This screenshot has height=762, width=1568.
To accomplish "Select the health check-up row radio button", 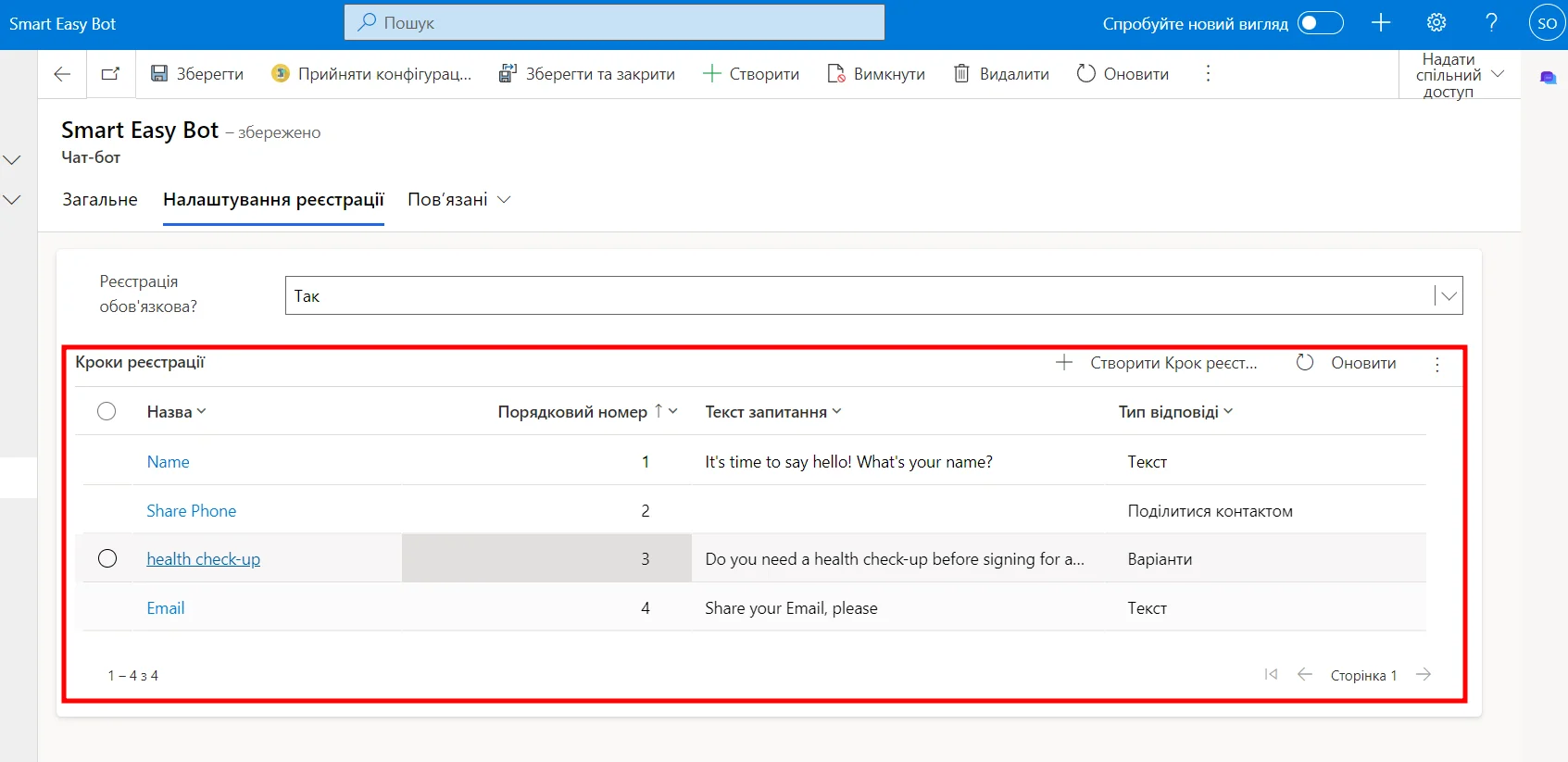I will [x=107, y=558].
